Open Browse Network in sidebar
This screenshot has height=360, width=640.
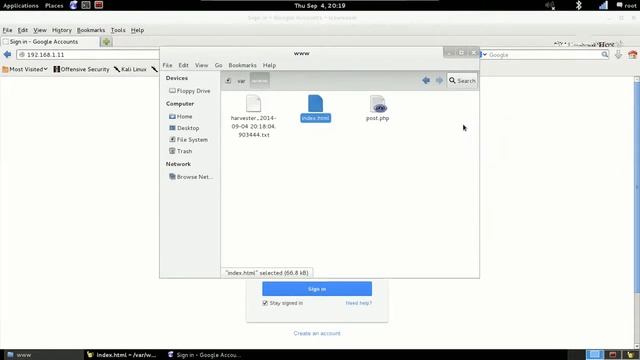pyautogui.click(x=191, y=177)
